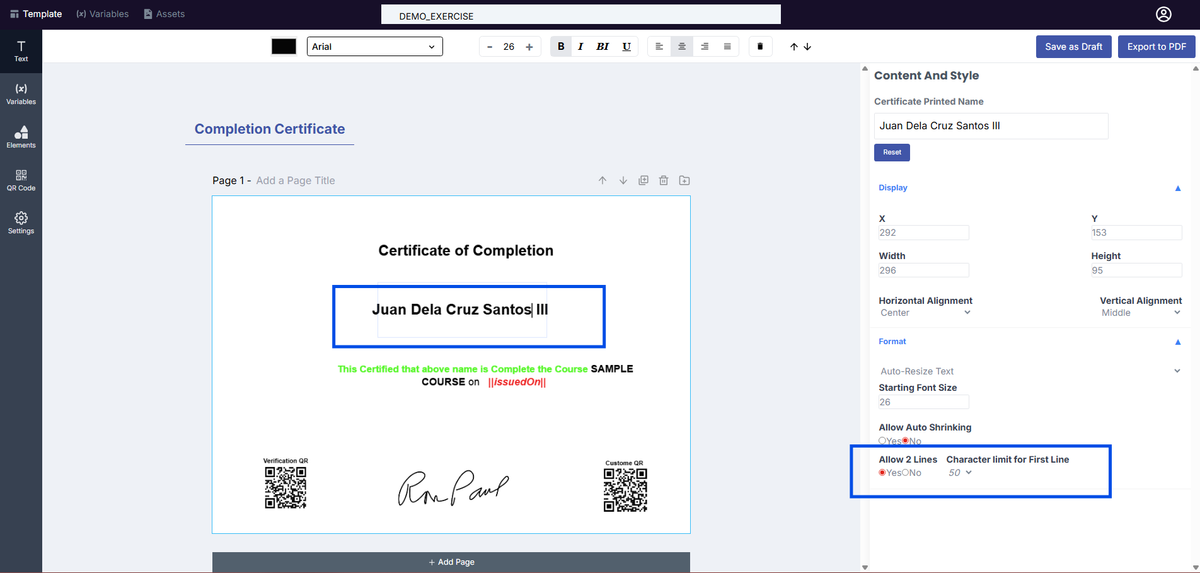Select No for Allow 2 Lines
Image resolution: width=1200 pixels, height=573 pixels.
(906, 473)
